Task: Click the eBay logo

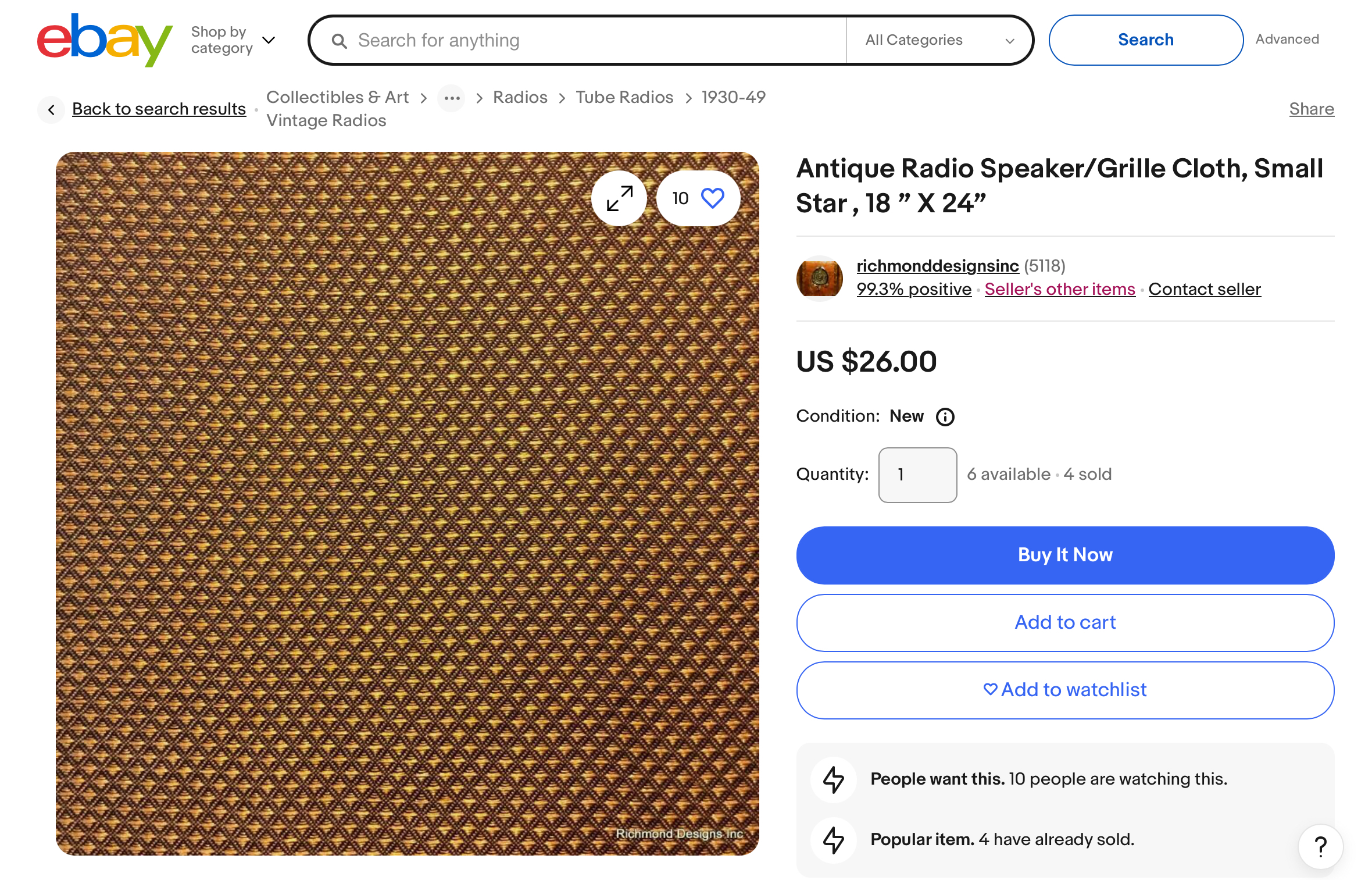Action: point(105,40)
